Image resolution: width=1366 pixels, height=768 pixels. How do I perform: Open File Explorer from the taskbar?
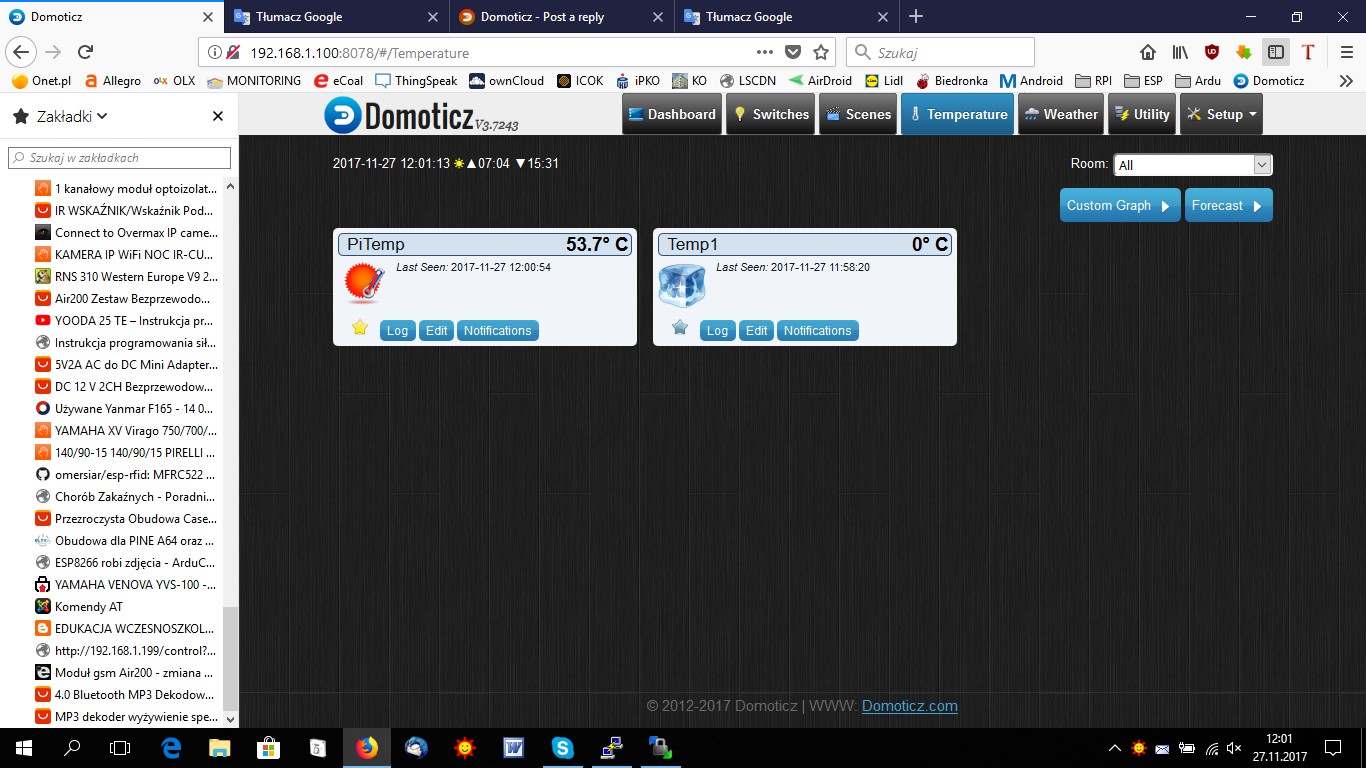coord(220,747)
